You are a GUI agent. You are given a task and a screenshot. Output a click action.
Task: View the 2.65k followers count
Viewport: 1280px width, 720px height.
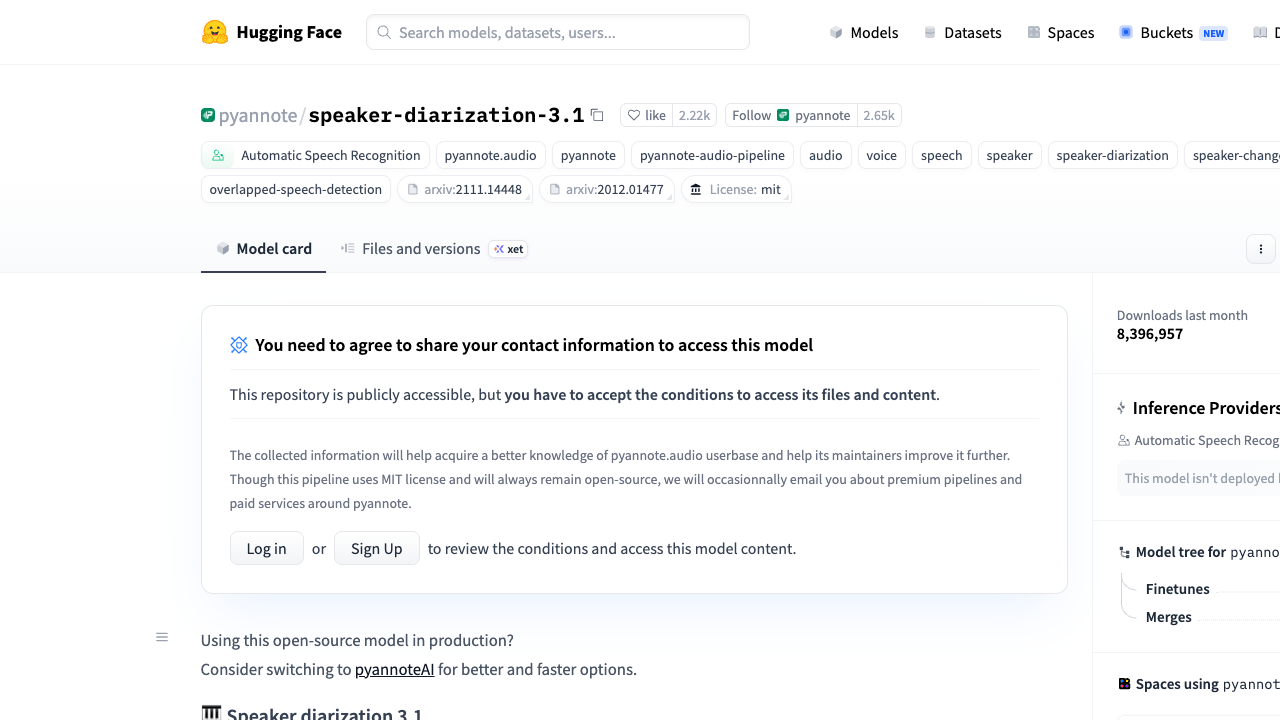tap(879, 115)
